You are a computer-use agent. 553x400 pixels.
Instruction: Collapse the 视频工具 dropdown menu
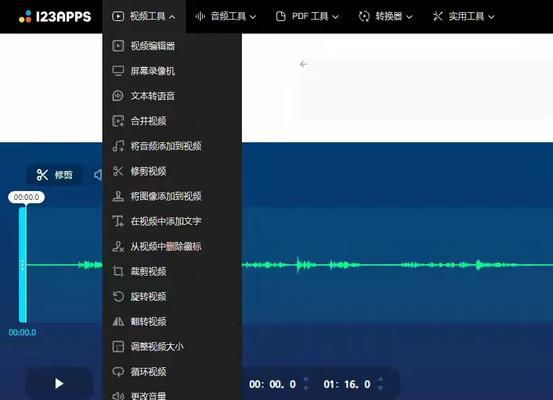click(144, 16)
